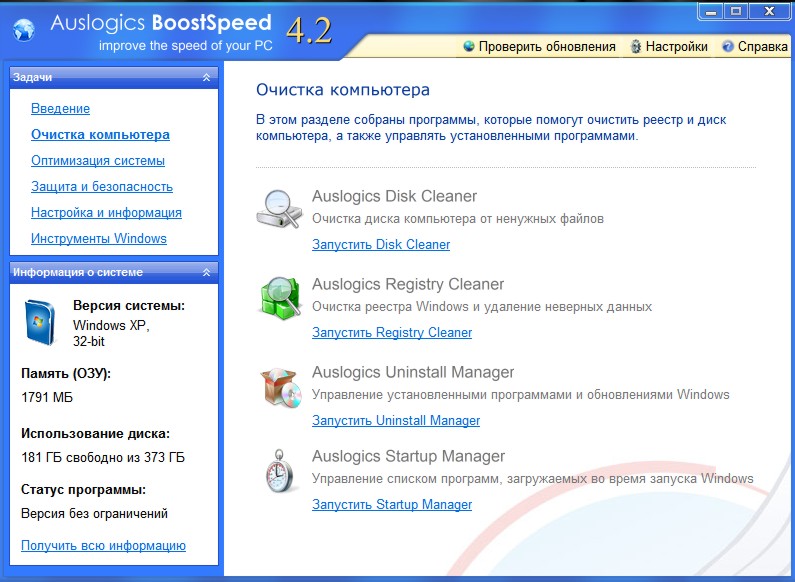Image resolution: width=795 pixels, height=582 pixels.
Task: Click the 181 ГБ свободно из 373 ГБ text
Action: pos(103,457)
